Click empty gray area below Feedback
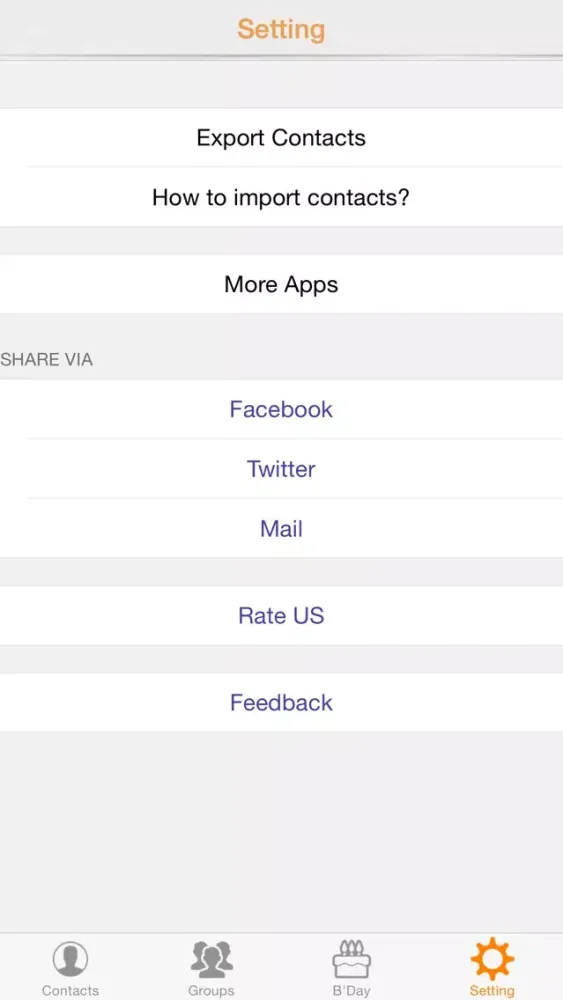This screenshot has height=1000, width=563. (281, 832)
